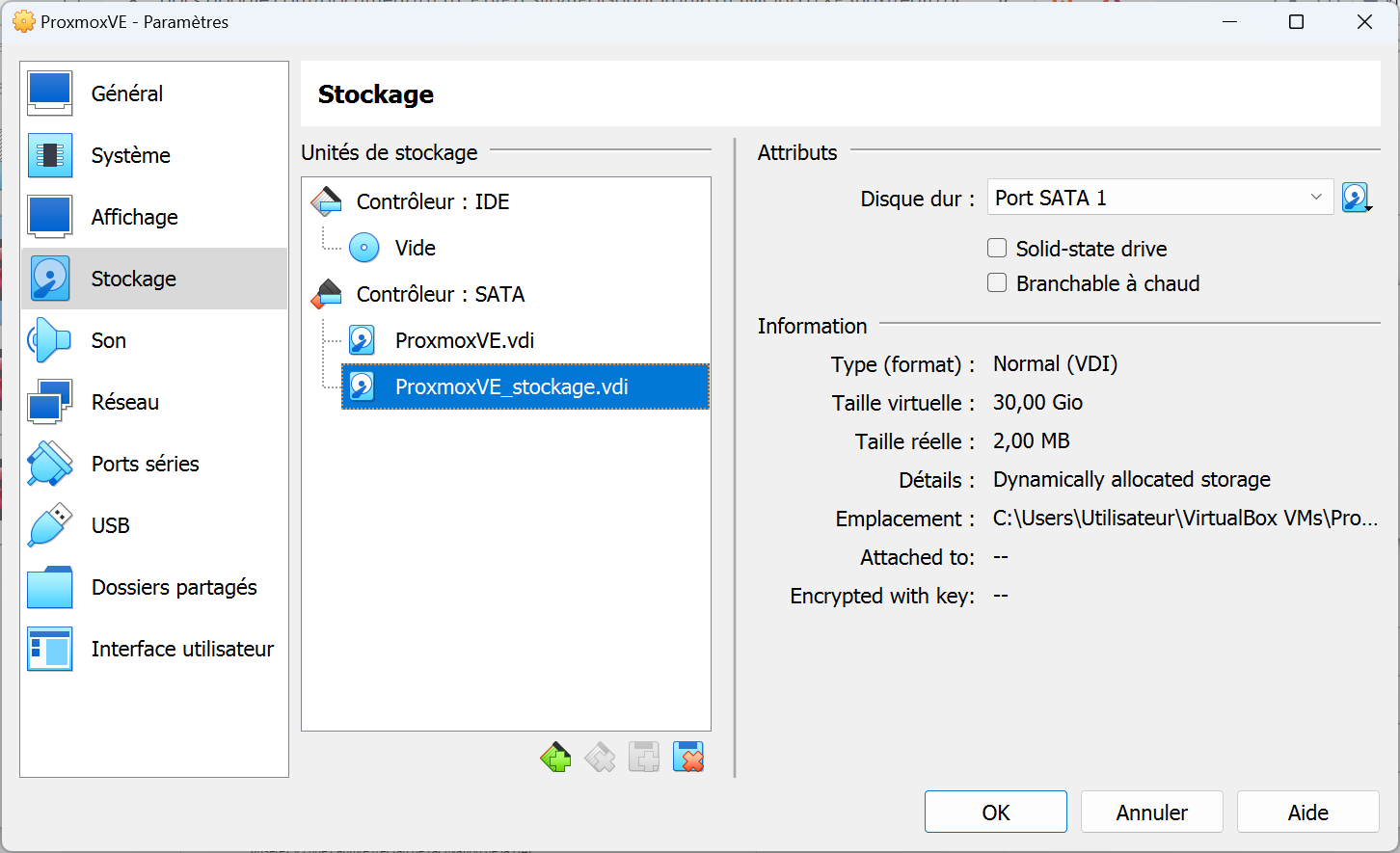Image resolution: width=1400 pixels, height=853 pixels.
Task: Select the Contrôleur : SATA row
Action: tap(506, 294)
